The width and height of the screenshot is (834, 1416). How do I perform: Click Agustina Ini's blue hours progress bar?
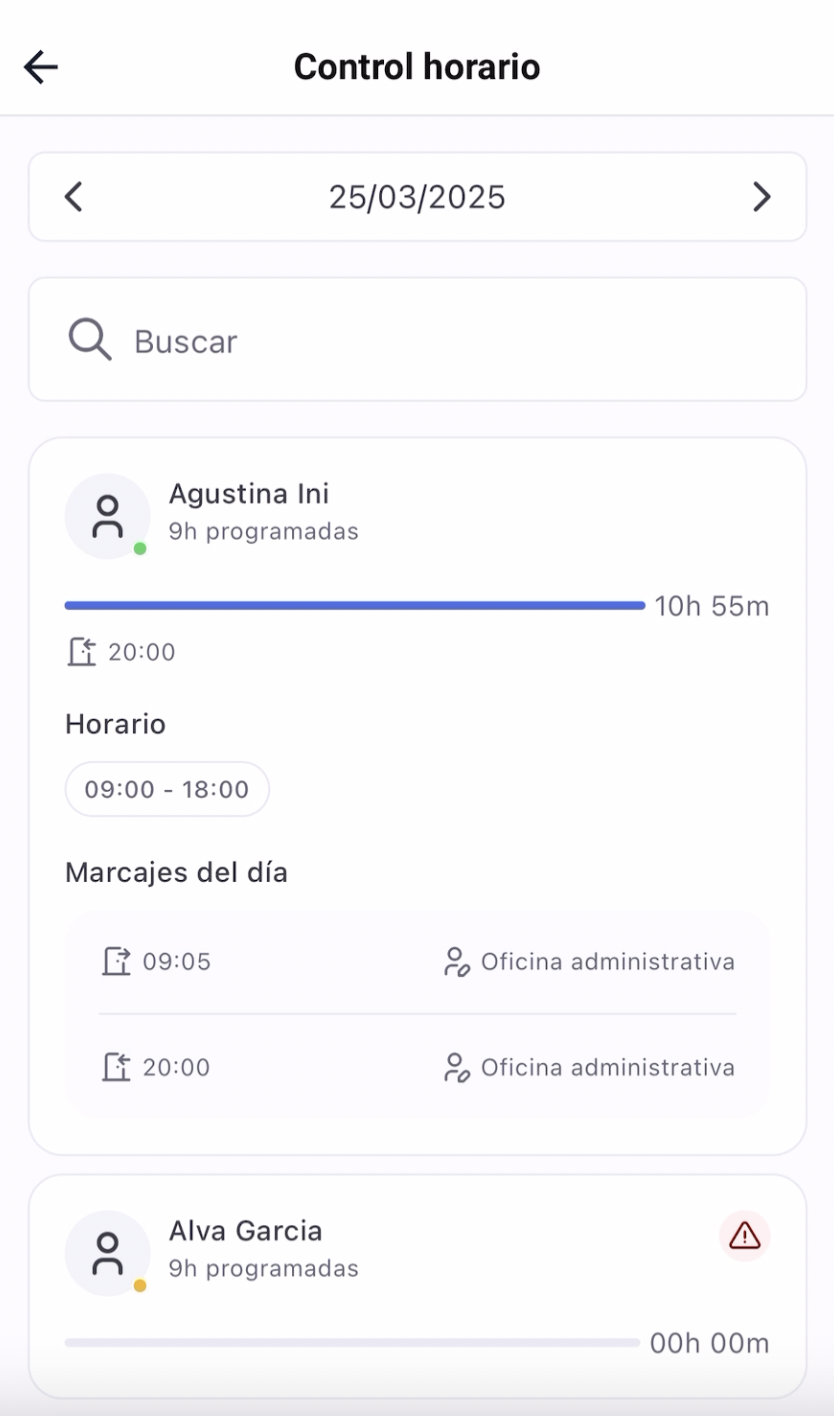pyautogui.click(x=354, y=605)
